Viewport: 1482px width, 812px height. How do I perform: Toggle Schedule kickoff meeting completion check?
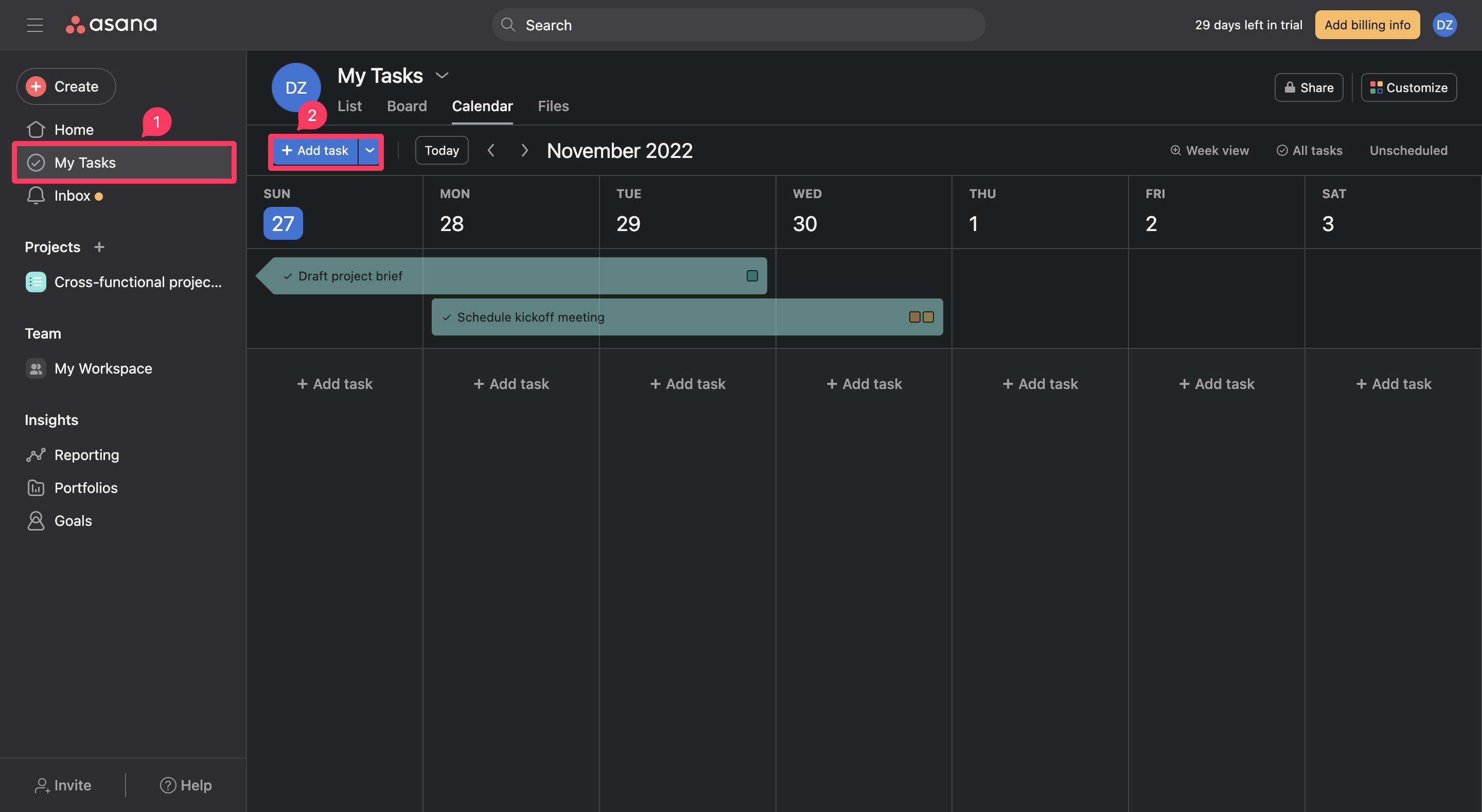(447, 317)
